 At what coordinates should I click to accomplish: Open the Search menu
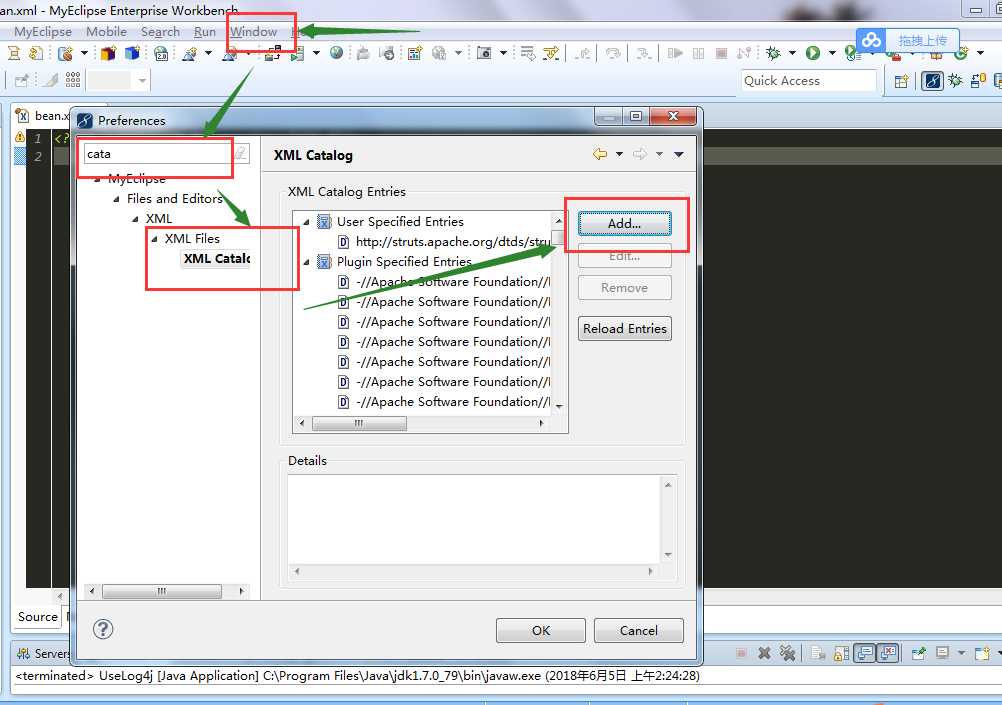click(x=160, y=31)
